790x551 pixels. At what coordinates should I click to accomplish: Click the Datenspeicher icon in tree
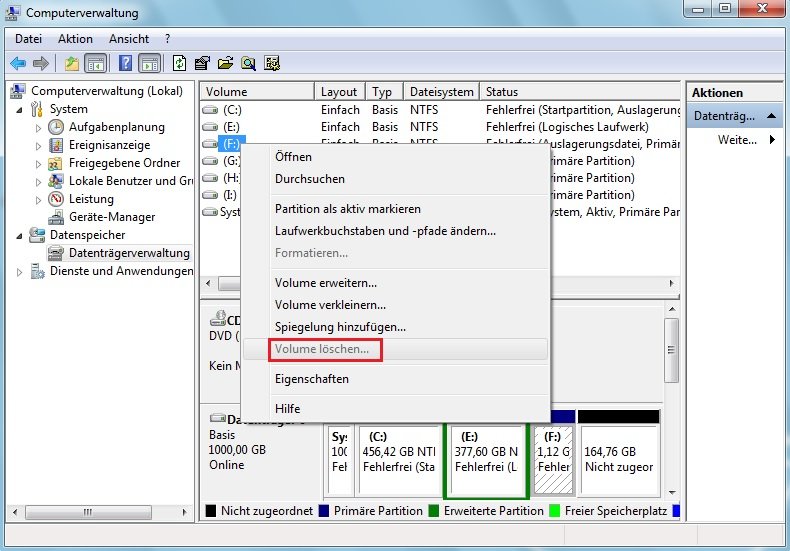[37, 235]
